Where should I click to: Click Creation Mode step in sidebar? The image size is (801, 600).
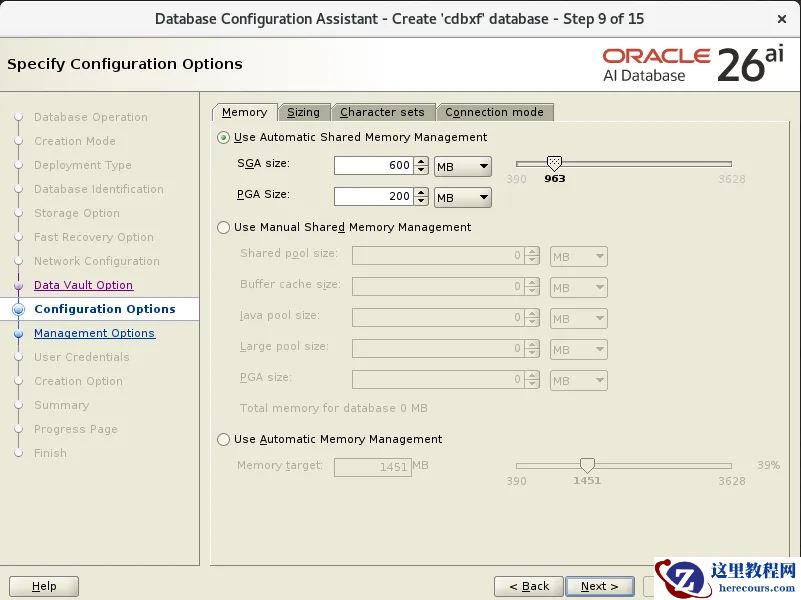[75, 141]
